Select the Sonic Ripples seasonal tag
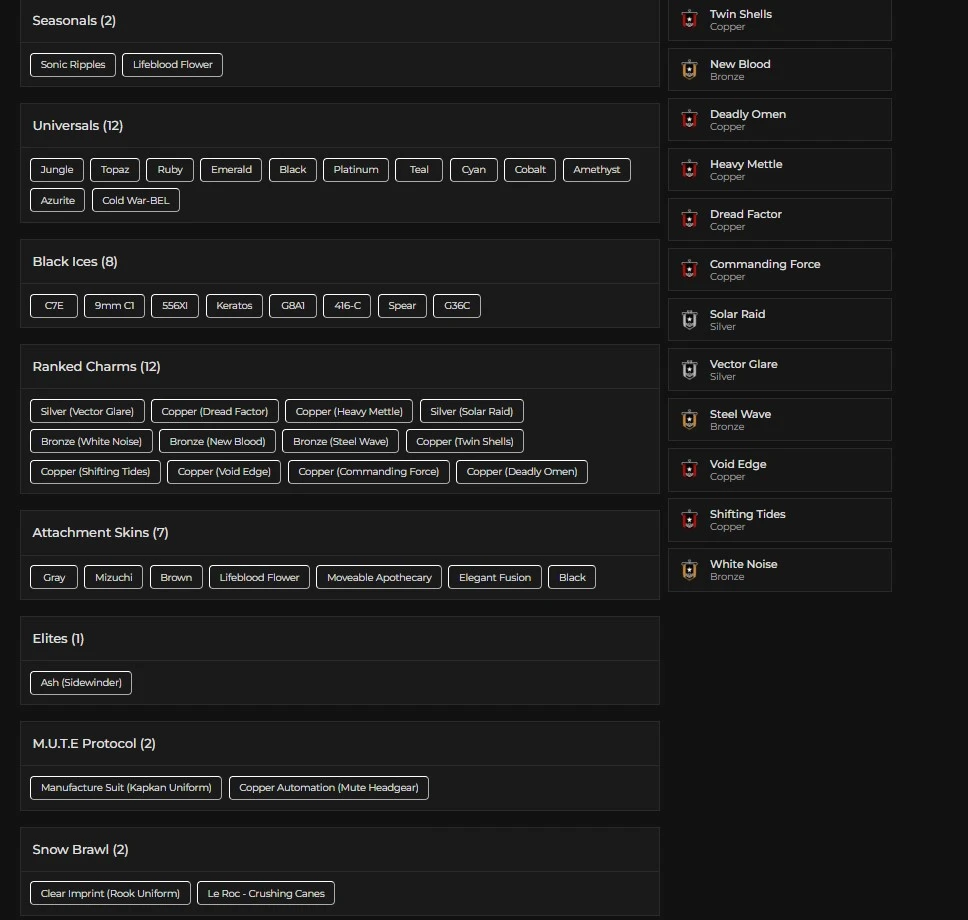The height and width of the screenshot is (920, 968). (x=73, y=65)
